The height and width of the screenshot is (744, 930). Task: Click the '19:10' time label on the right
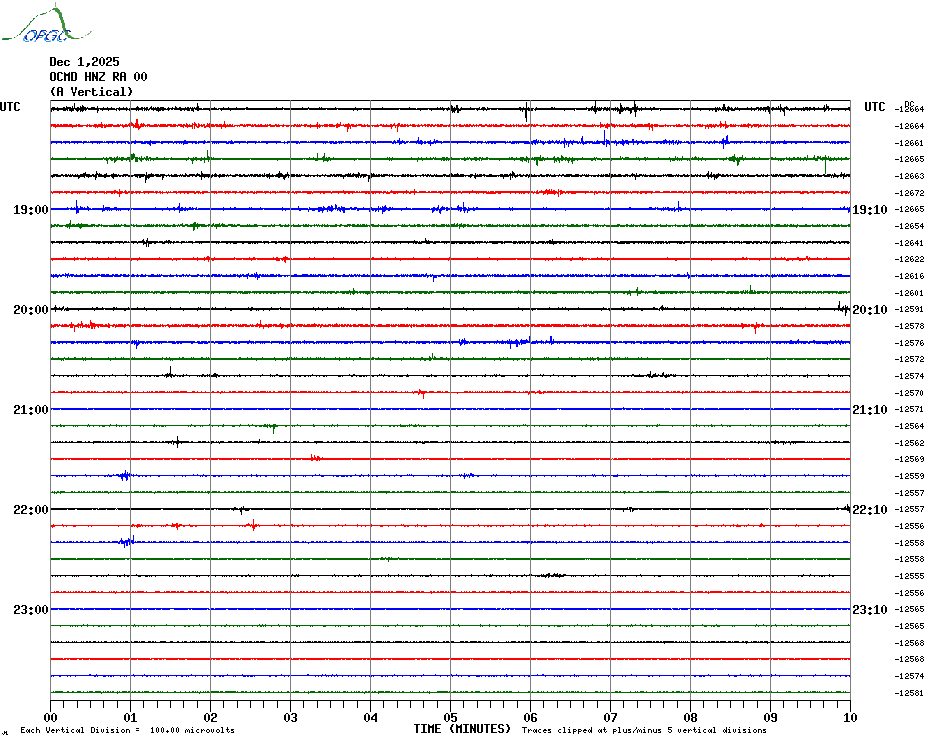870,209
